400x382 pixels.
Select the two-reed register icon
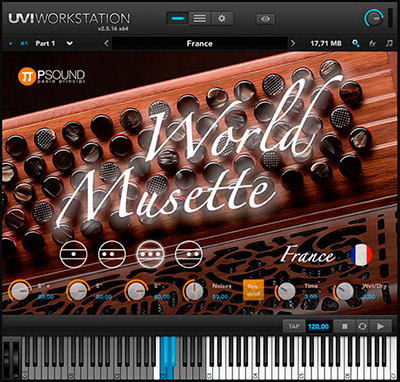pyautogui.click(x=112, y=254)
